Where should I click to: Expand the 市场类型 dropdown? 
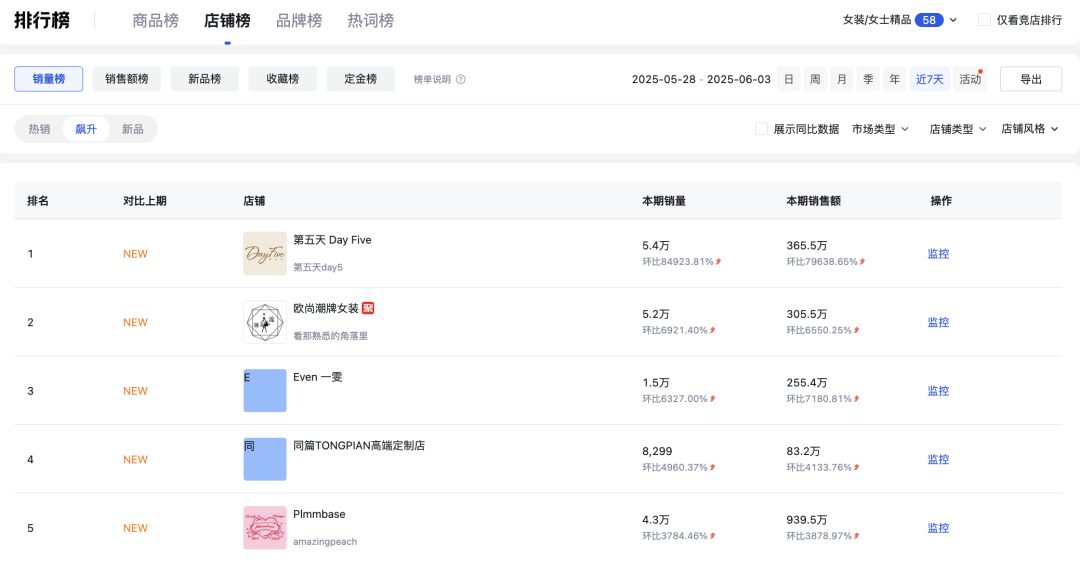coord(880,129)
